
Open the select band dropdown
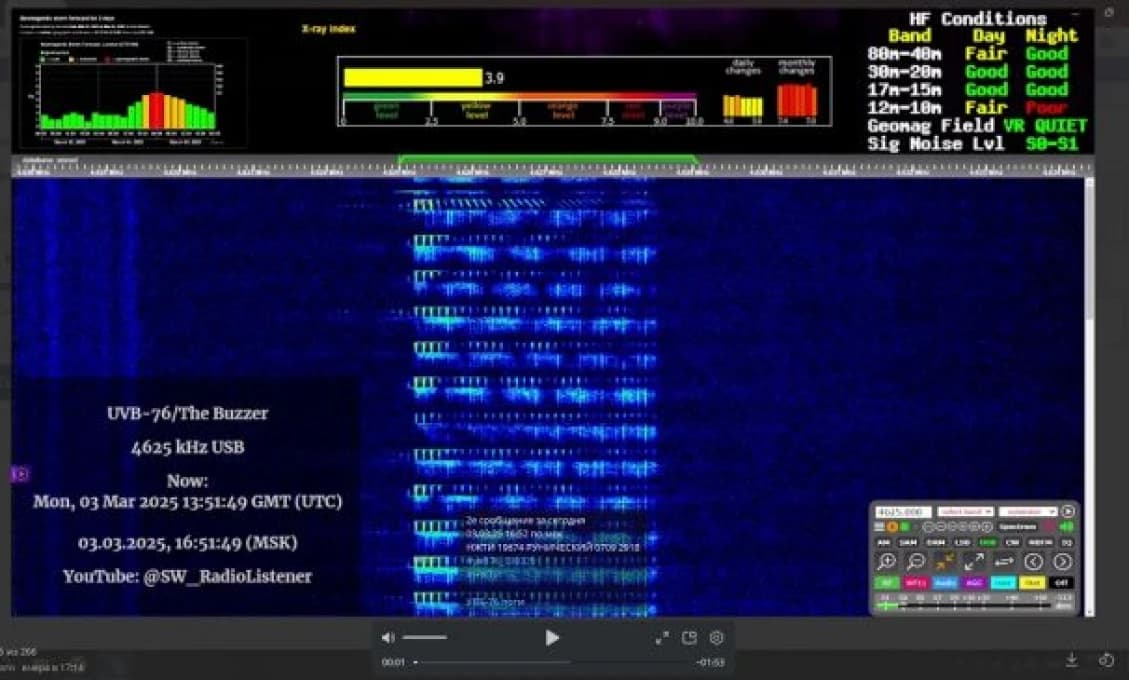tap(965, 511)
